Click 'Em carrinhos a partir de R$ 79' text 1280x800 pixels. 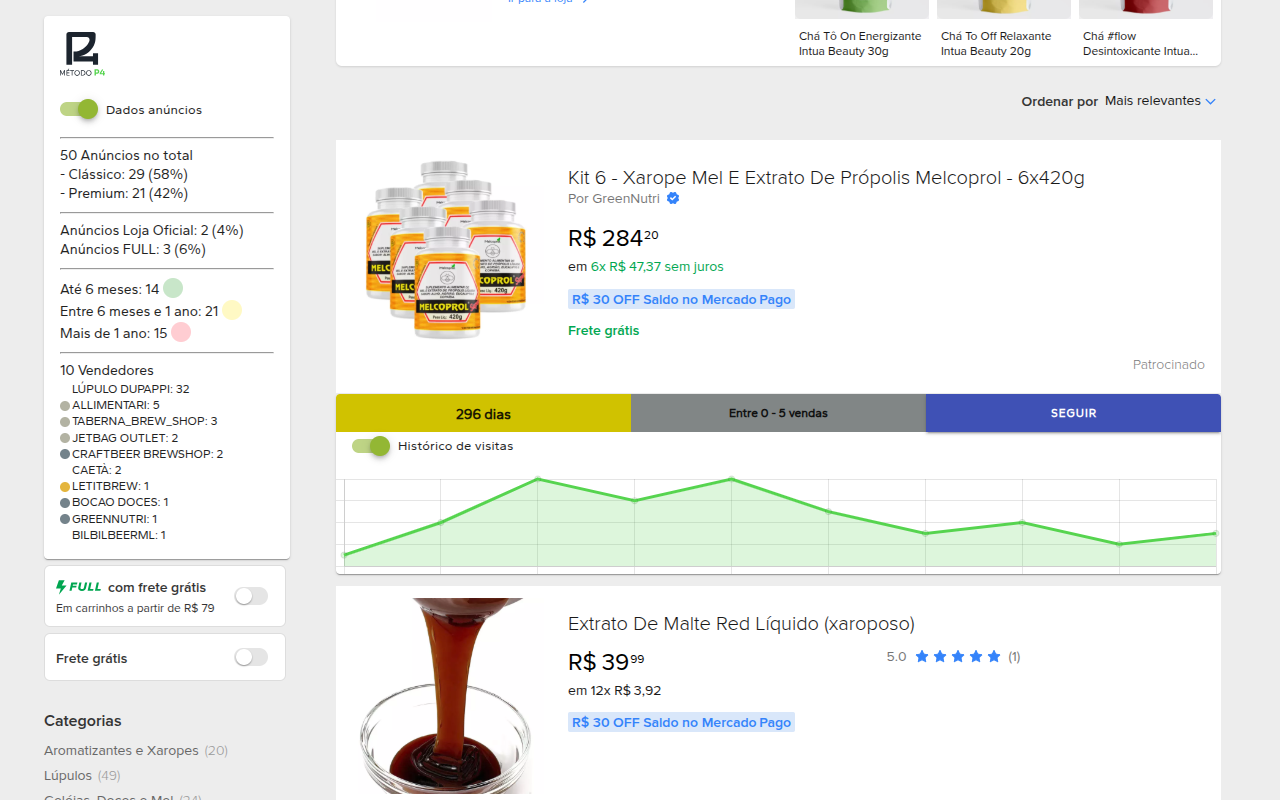pos(135,608)
